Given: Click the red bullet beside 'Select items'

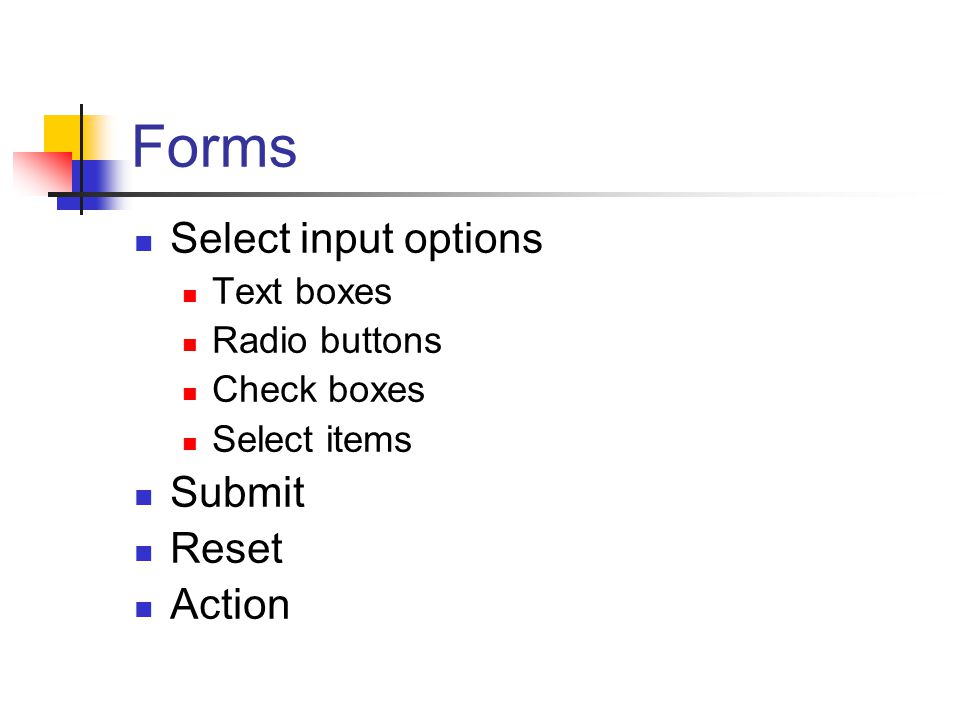Looking at the screenshot, I should tap(190, 444).
